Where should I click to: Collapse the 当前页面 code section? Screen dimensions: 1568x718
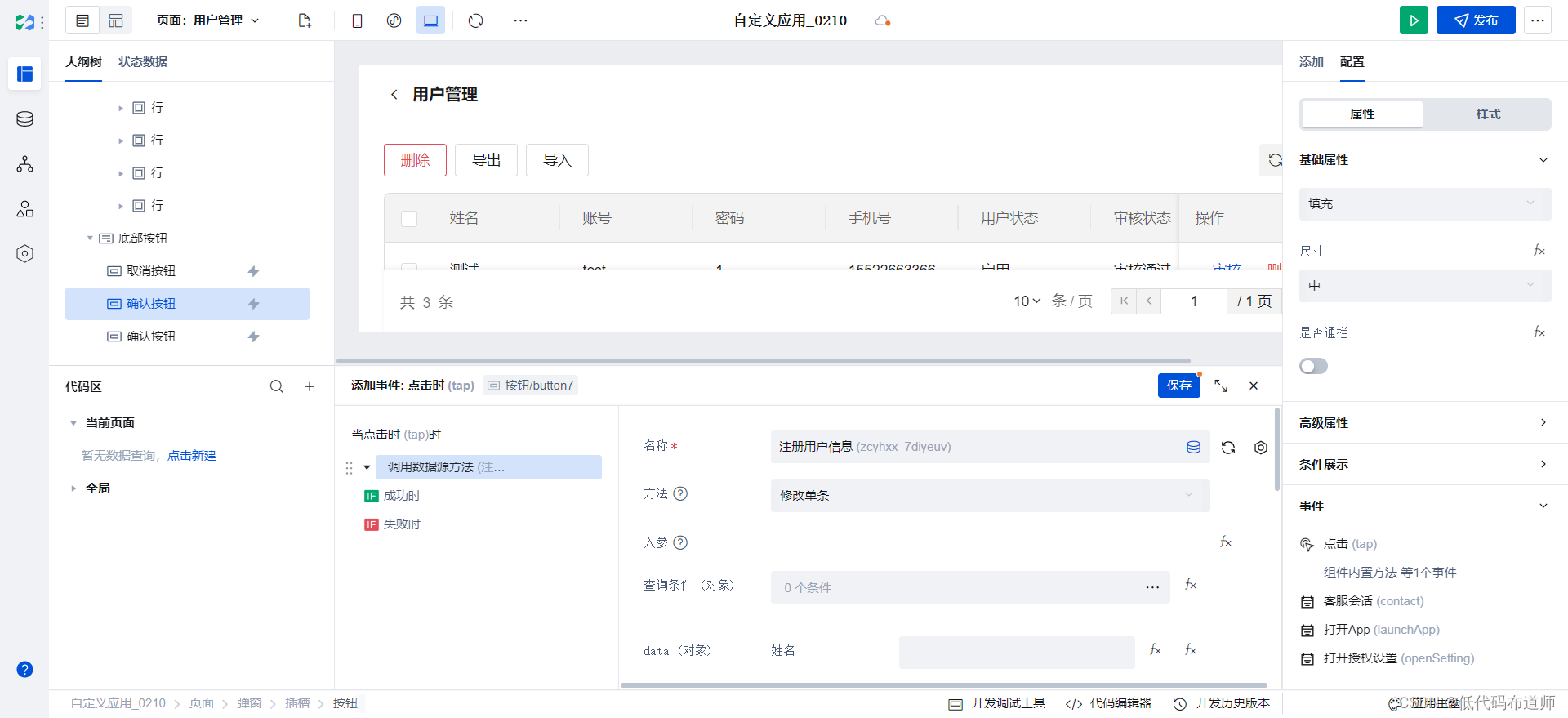pos(73,423)
